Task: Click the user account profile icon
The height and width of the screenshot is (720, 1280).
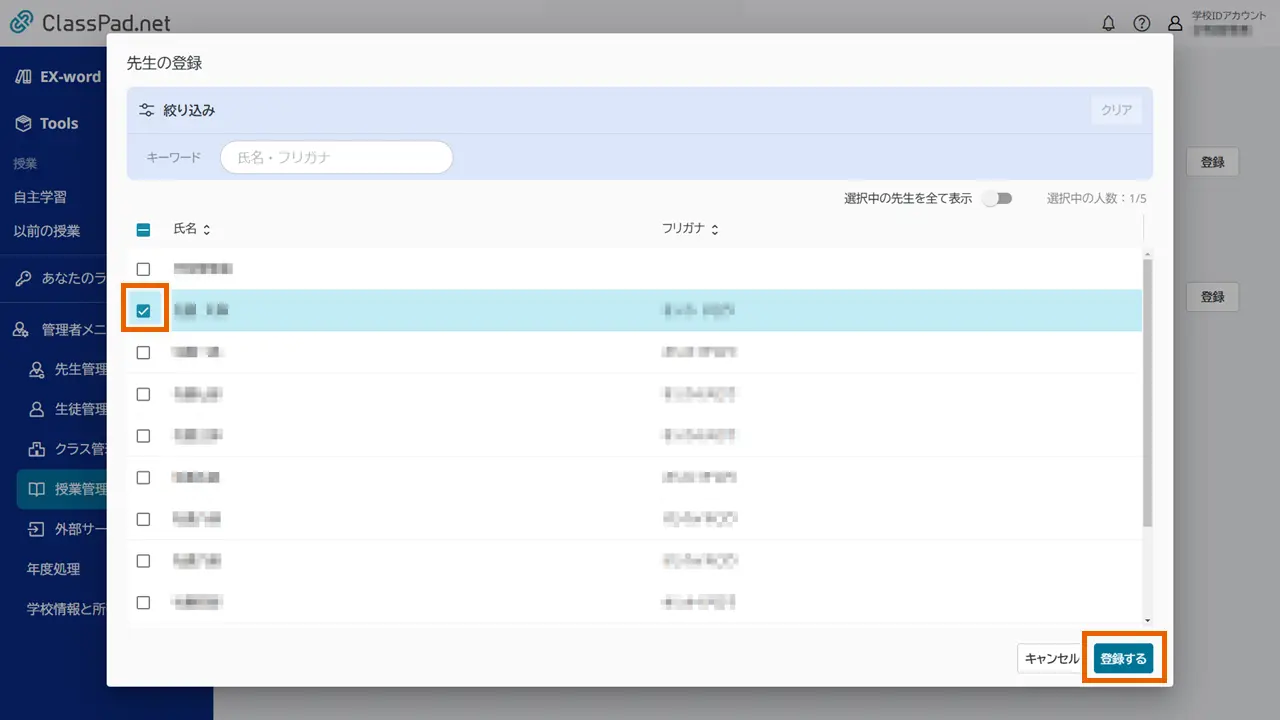Action: click(1175, 24)
